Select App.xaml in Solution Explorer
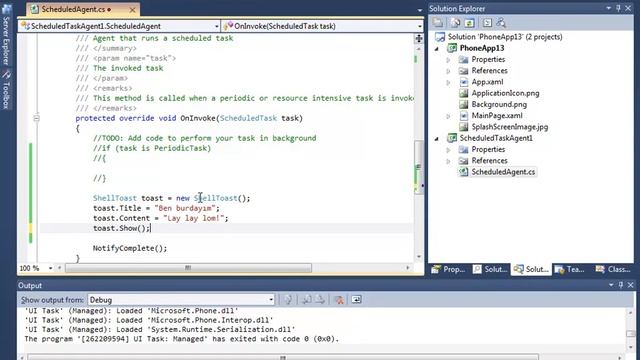This screenshot has height=360, width=640. tap(487, 82)
